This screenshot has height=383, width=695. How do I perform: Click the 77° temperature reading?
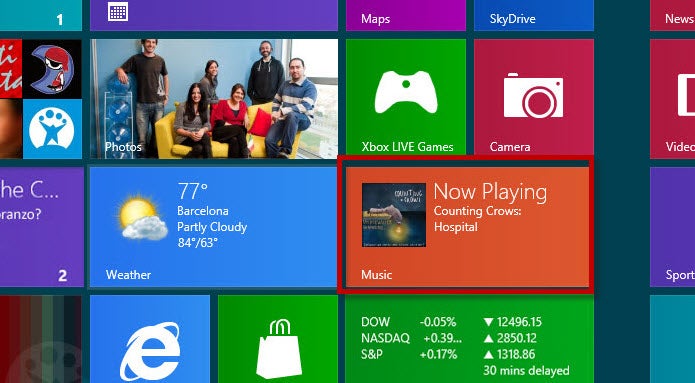click(192, 191)
